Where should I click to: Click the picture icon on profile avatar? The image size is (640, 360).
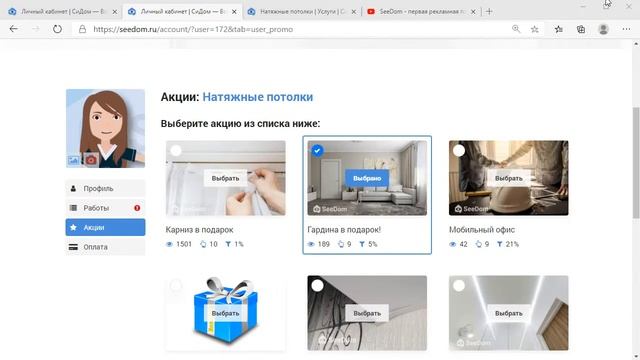tap(74, 160)
